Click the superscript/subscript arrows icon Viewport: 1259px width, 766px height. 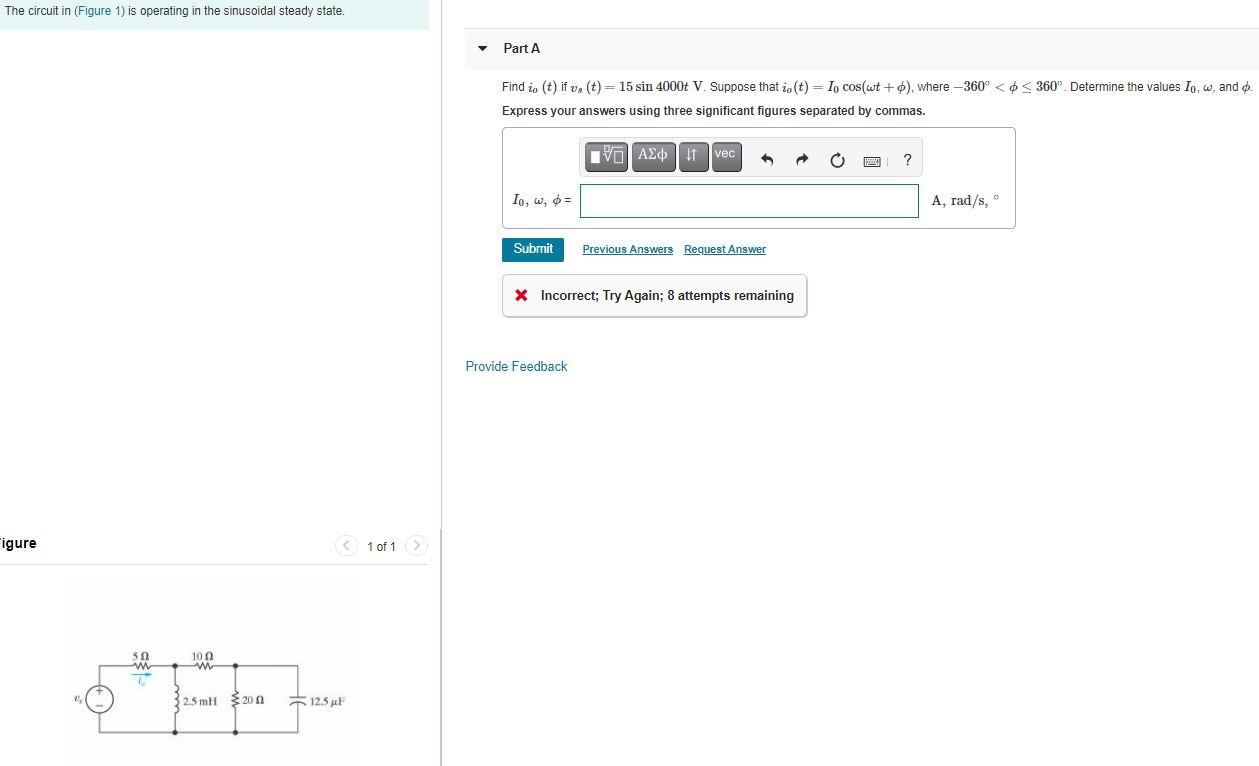[692, 156]
